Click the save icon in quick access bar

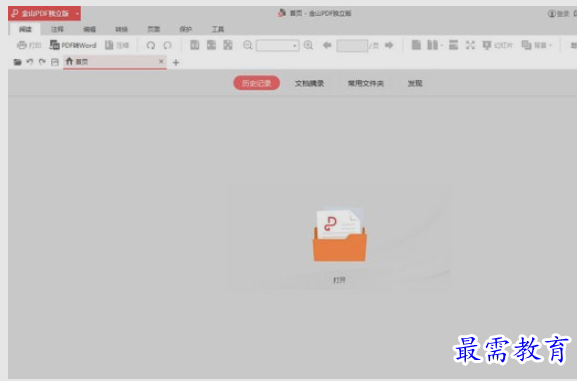(x=55, y=62)
